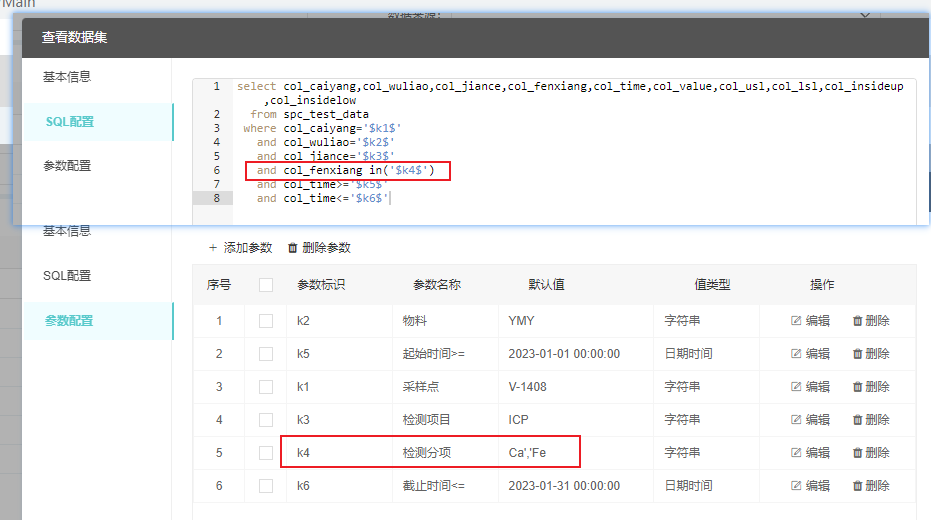
Task: Click line number 3 in SQL gutter
Action: pyautogui.click(x=217, y=128)
